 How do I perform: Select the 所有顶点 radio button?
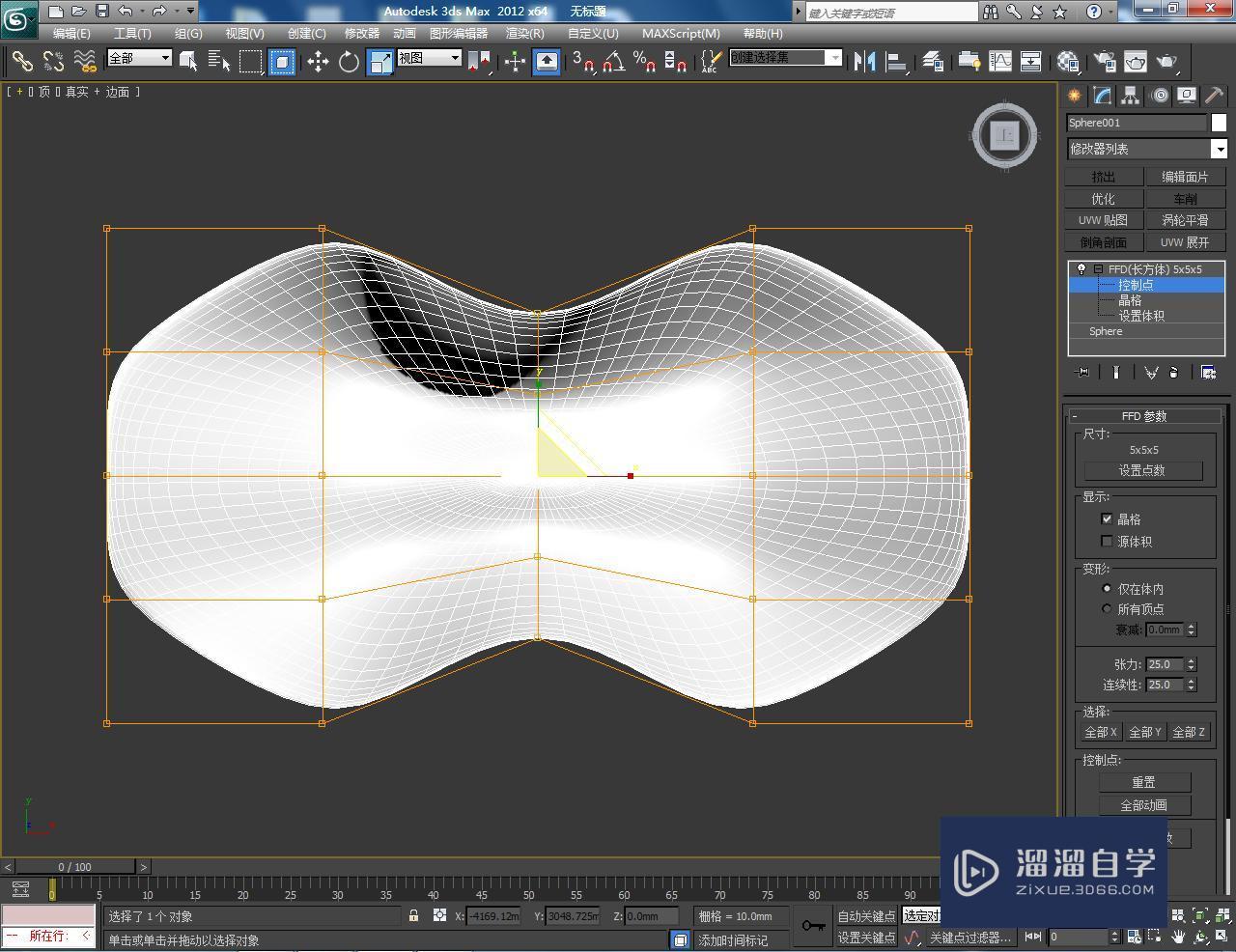coord(1107,609)
